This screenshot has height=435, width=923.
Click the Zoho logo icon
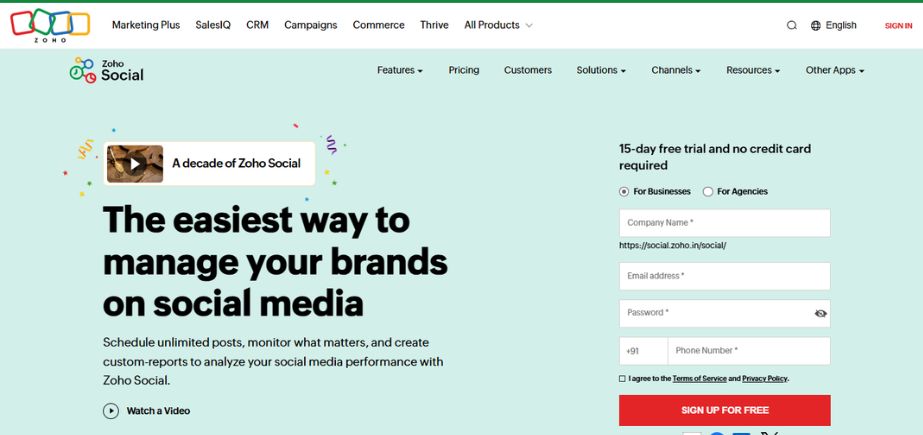click(x=50, y=24)
